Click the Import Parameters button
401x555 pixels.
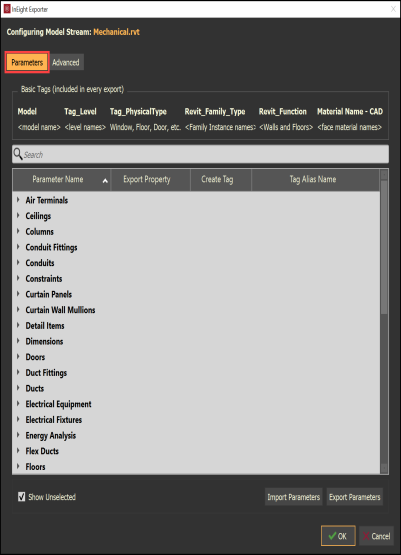[293, 497]
